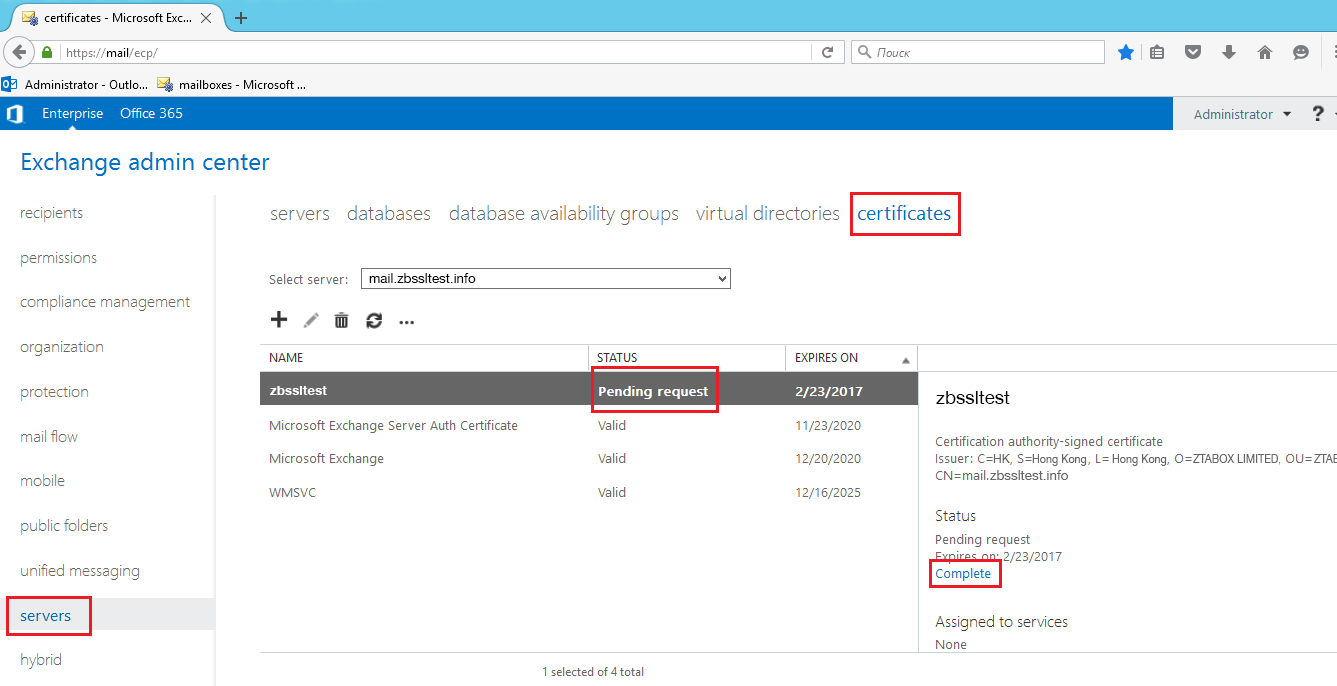The height and width of the screenshot is (686, 1337).
Task: Refresh the certificate list
Action: click(x=373, y=320)
